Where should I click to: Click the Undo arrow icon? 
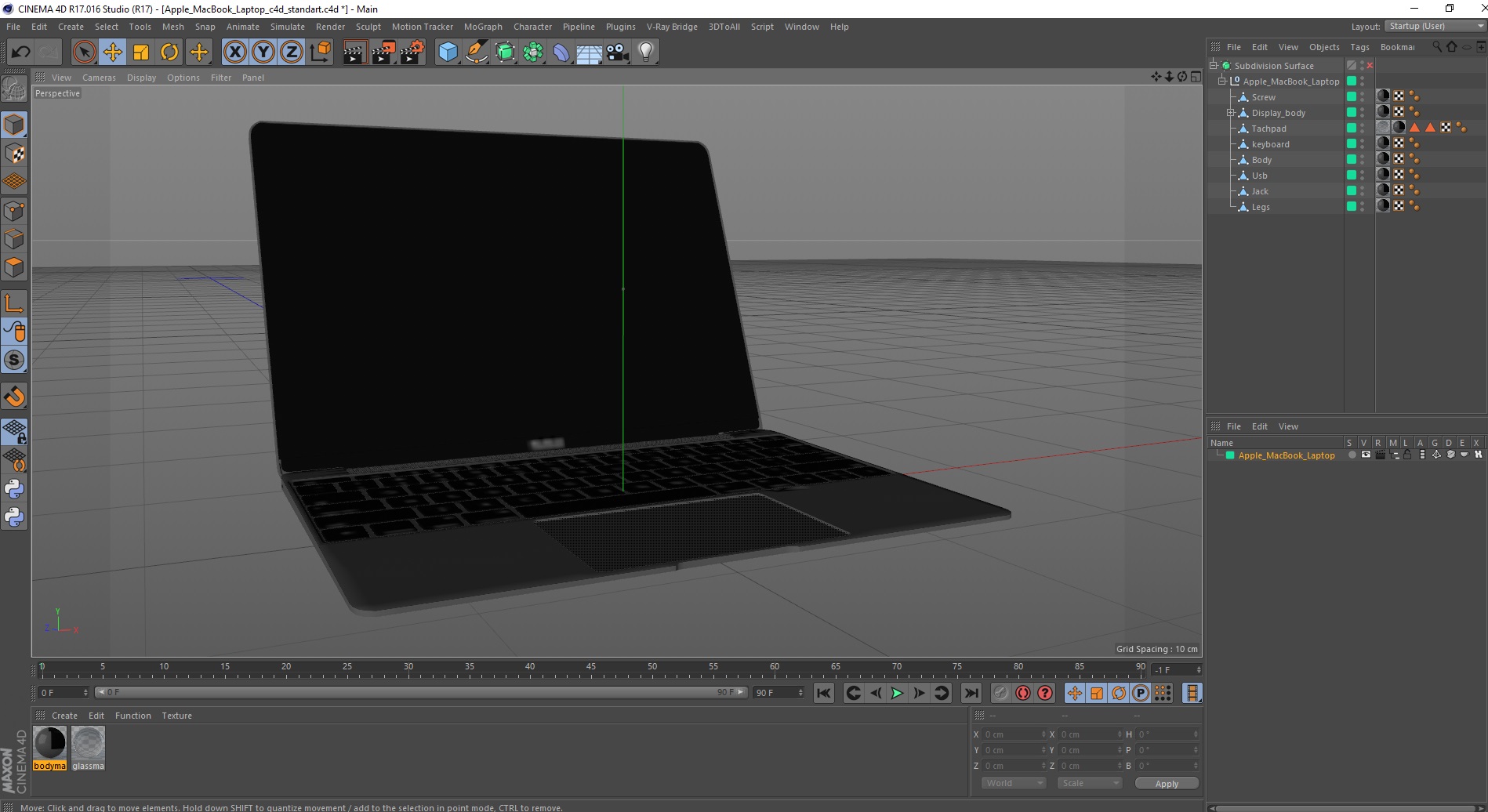coord(20,53)
